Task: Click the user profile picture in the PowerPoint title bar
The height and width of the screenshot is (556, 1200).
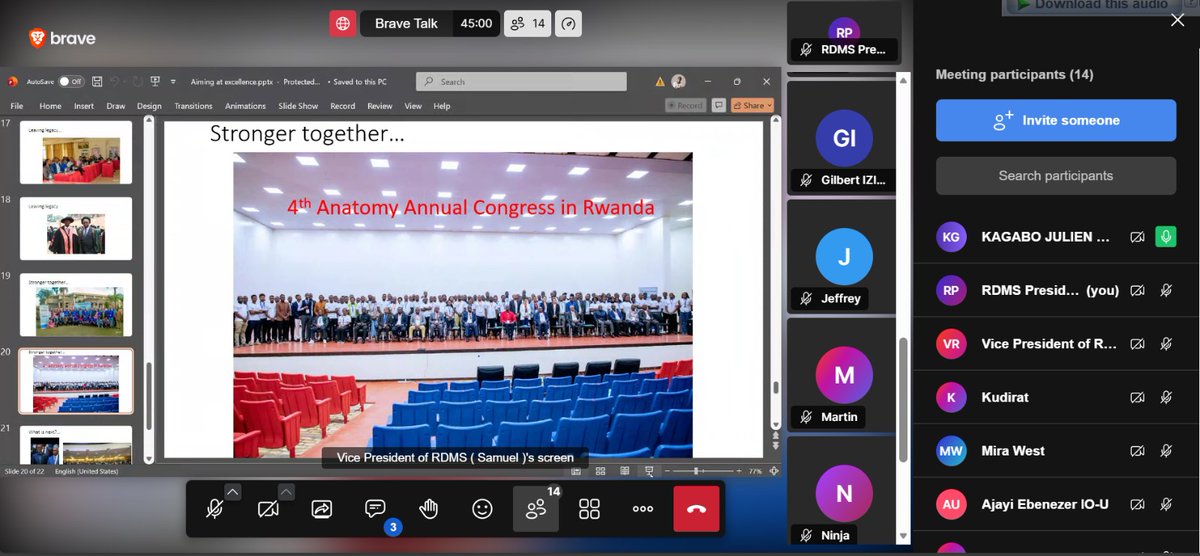Action: pyautogui.click(x=679, y=82)
